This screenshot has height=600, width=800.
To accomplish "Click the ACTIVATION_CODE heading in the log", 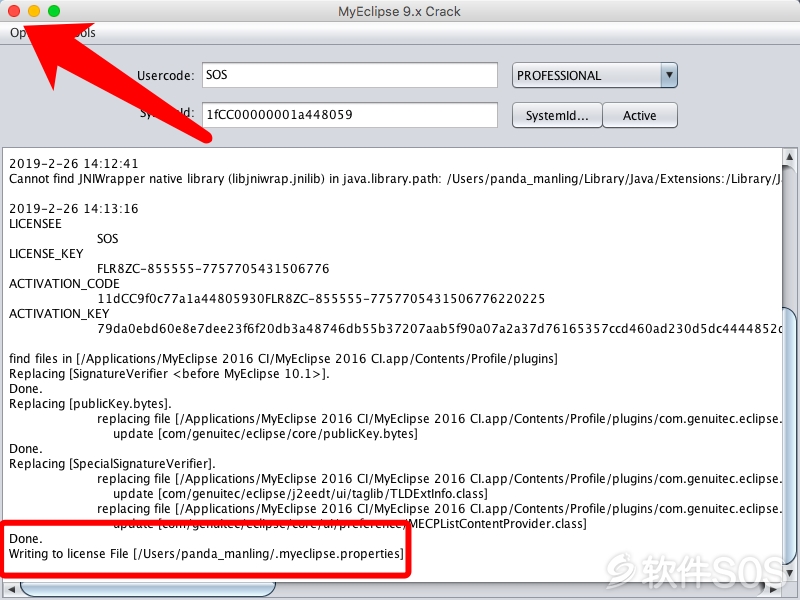I will click(x=64, y=284).
